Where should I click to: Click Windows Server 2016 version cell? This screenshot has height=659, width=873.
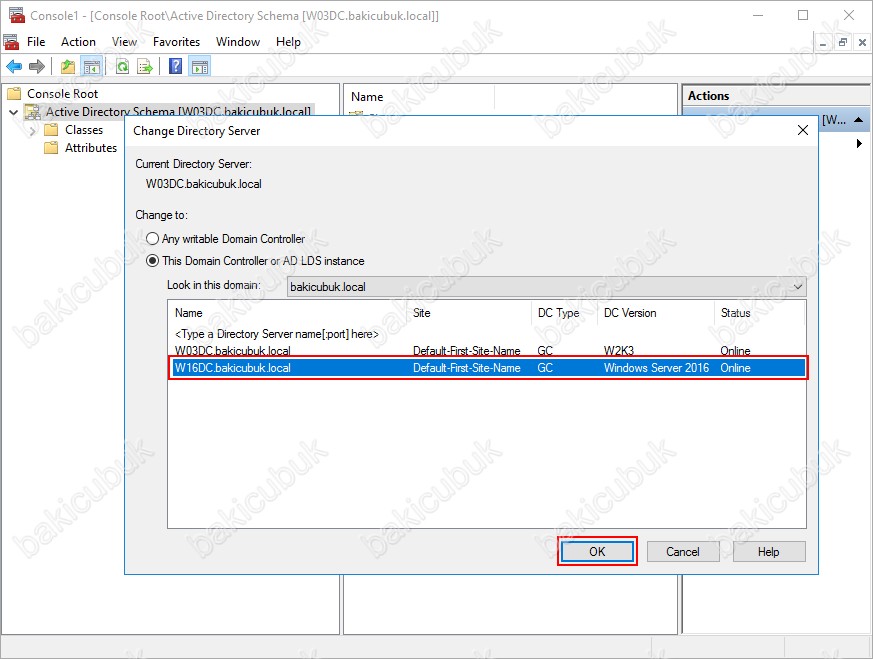pyautogui.click(x=656, y=368)
